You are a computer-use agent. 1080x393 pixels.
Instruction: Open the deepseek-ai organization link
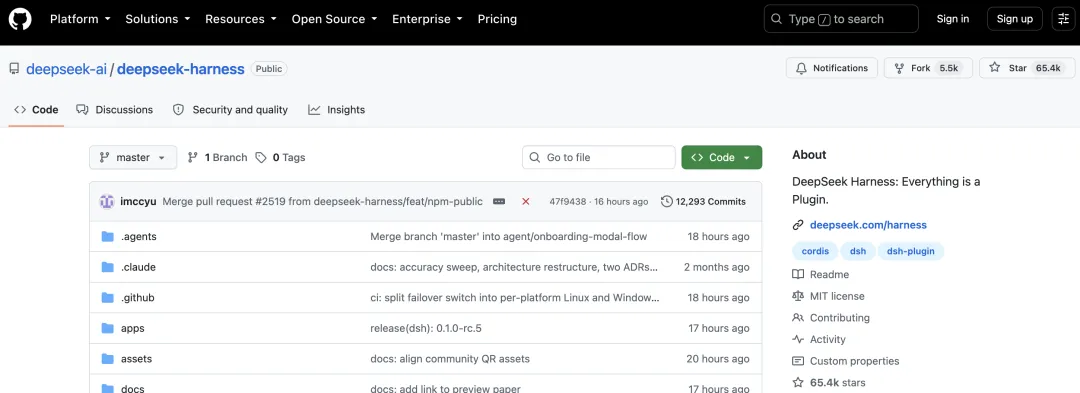[66, 69]
